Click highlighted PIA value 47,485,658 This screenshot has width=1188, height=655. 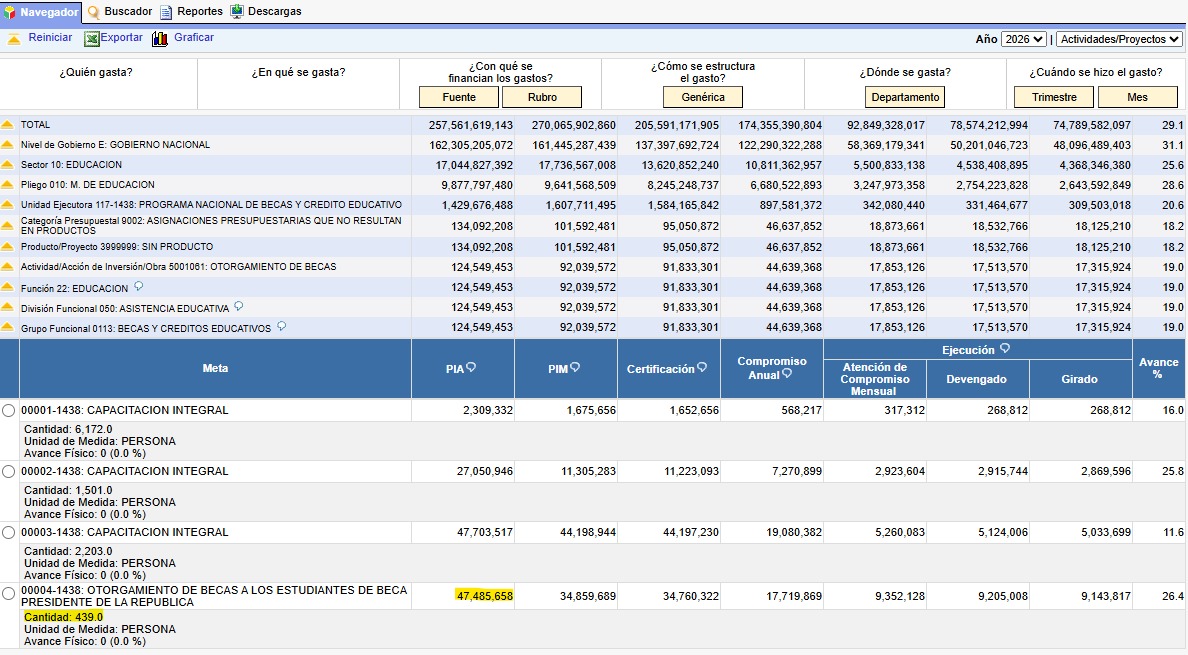[x=485, y=596]
